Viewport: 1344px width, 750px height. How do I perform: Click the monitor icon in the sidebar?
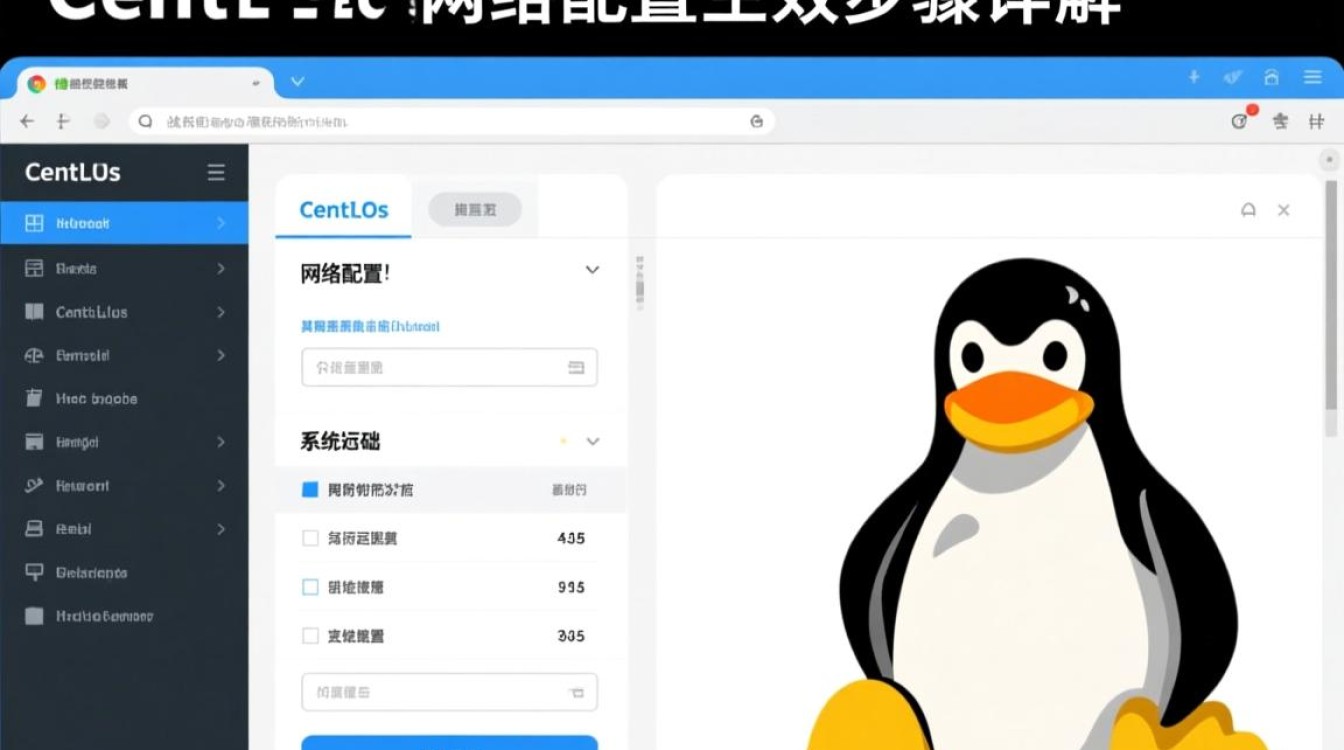(x=34, y=572)
